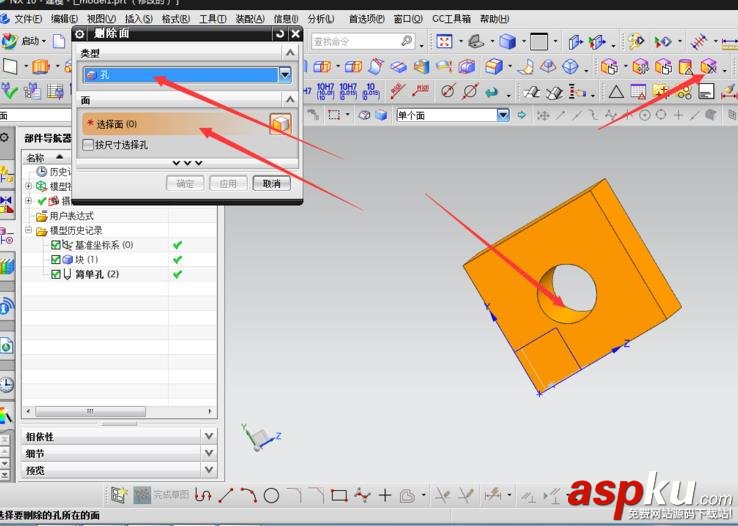This screenshot has width=738, height=526.
Task: Open the color palette sidebar tab
Action: (7, 415)
